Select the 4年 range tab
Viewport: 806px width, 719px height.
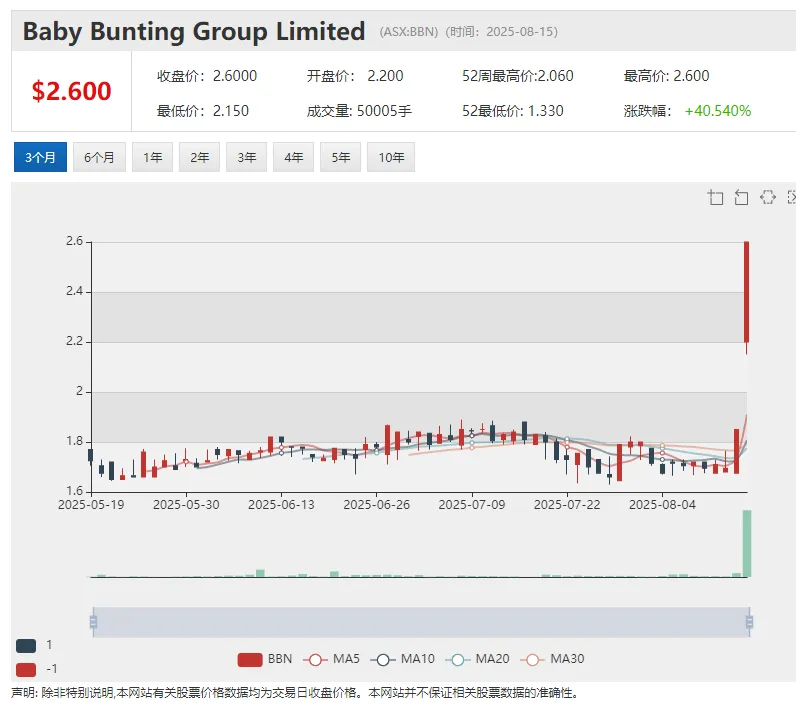tap(294, 157)
